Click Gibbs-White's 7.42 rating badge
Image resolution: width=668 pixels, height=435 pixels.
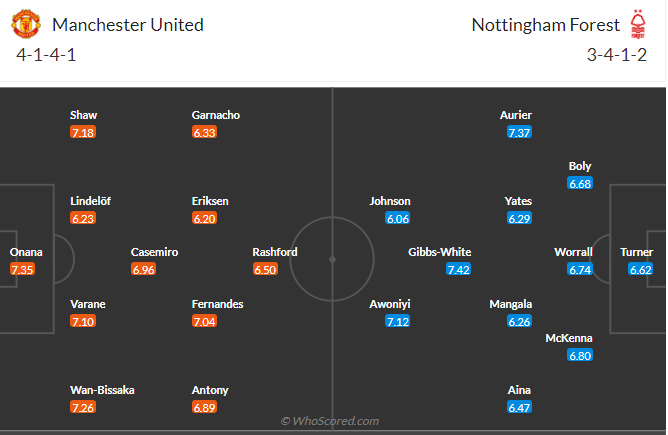coord(459,269)
